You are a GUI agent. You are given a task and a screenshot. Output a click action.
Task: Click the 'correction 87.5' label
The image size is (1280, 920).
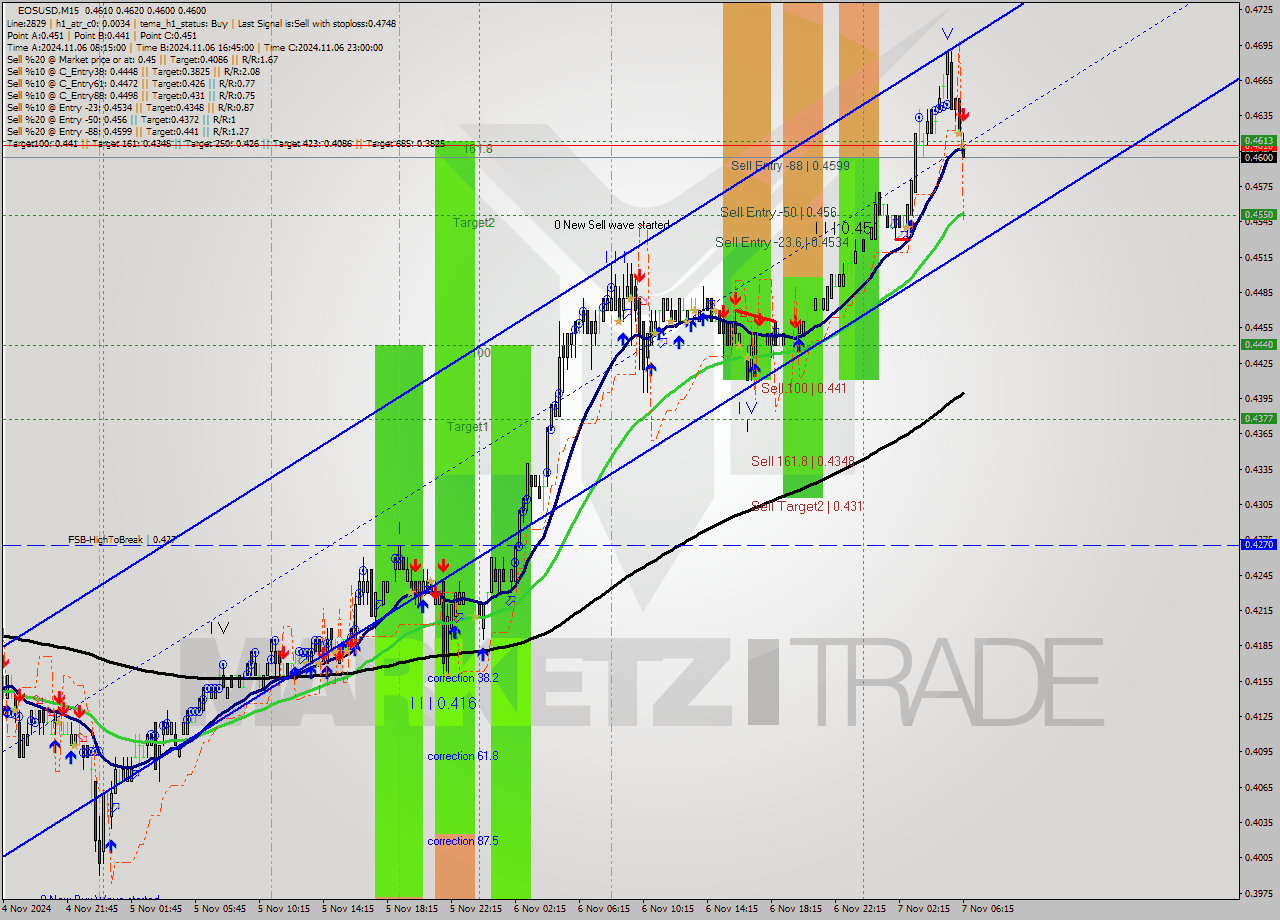point(462,841)
